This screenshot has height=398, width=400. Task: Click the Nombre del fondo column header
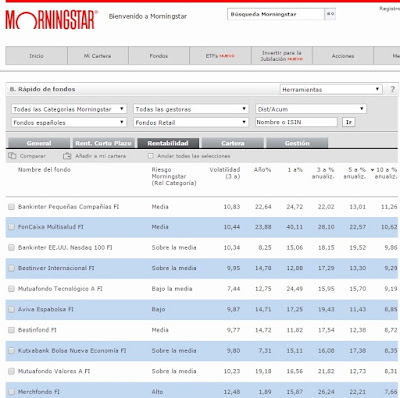[x=44, y=170]
